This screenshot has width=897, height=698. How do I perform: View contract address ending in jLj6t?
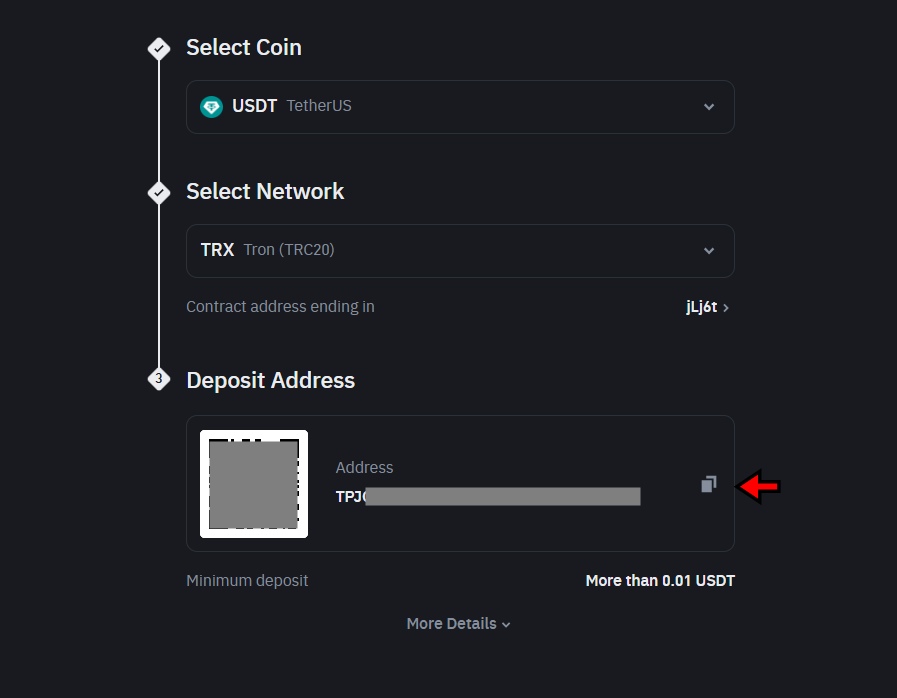707,307
